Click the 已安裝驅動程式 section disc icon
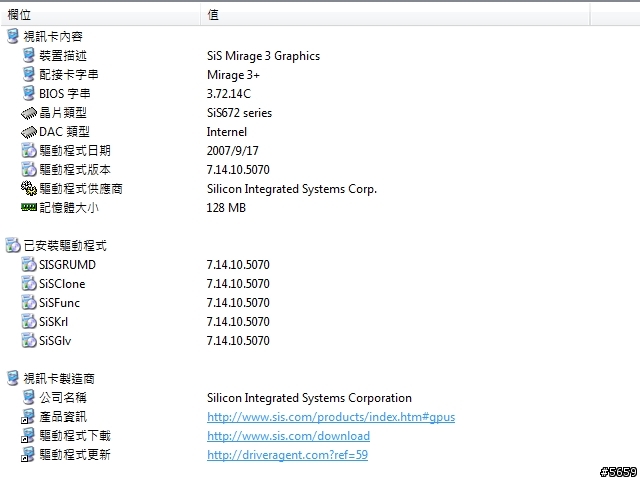Image resolution: width=640 pixels, height=480 pixels. (x=13, y=245)
